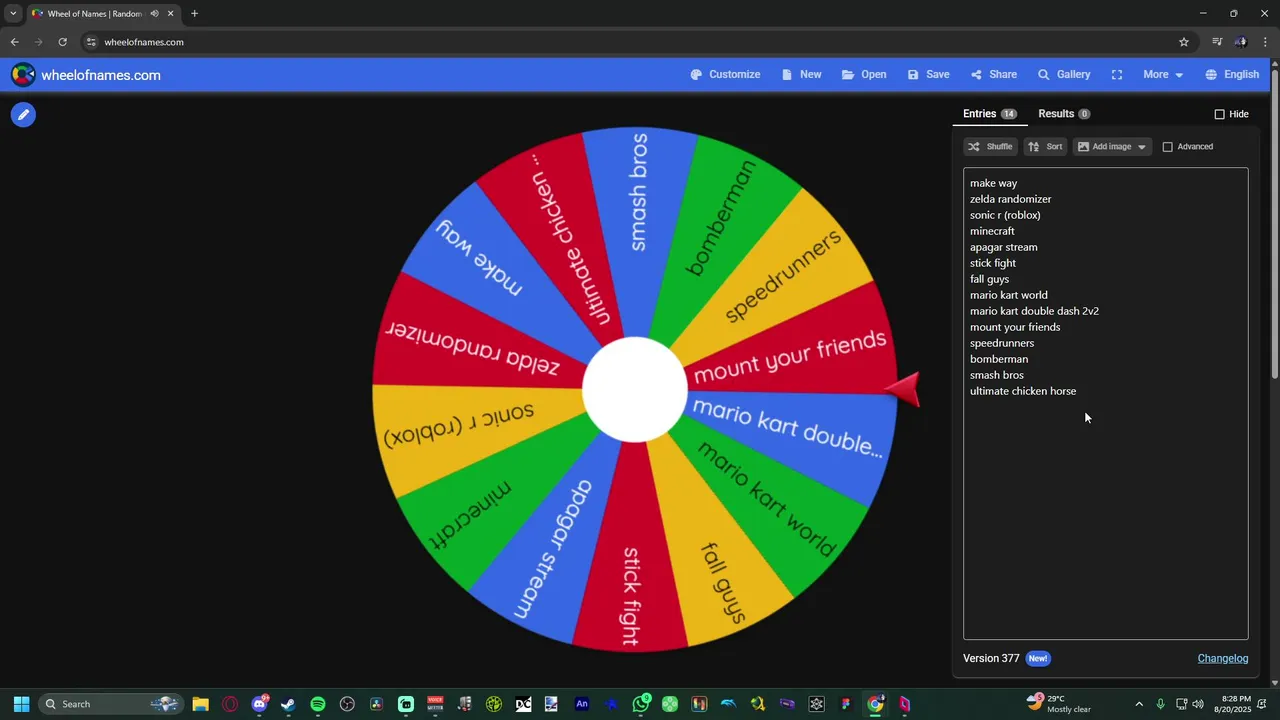The width and height of the screenshot is (1280, 720).
Task: Create a New wheel
Action: point(801,75)
